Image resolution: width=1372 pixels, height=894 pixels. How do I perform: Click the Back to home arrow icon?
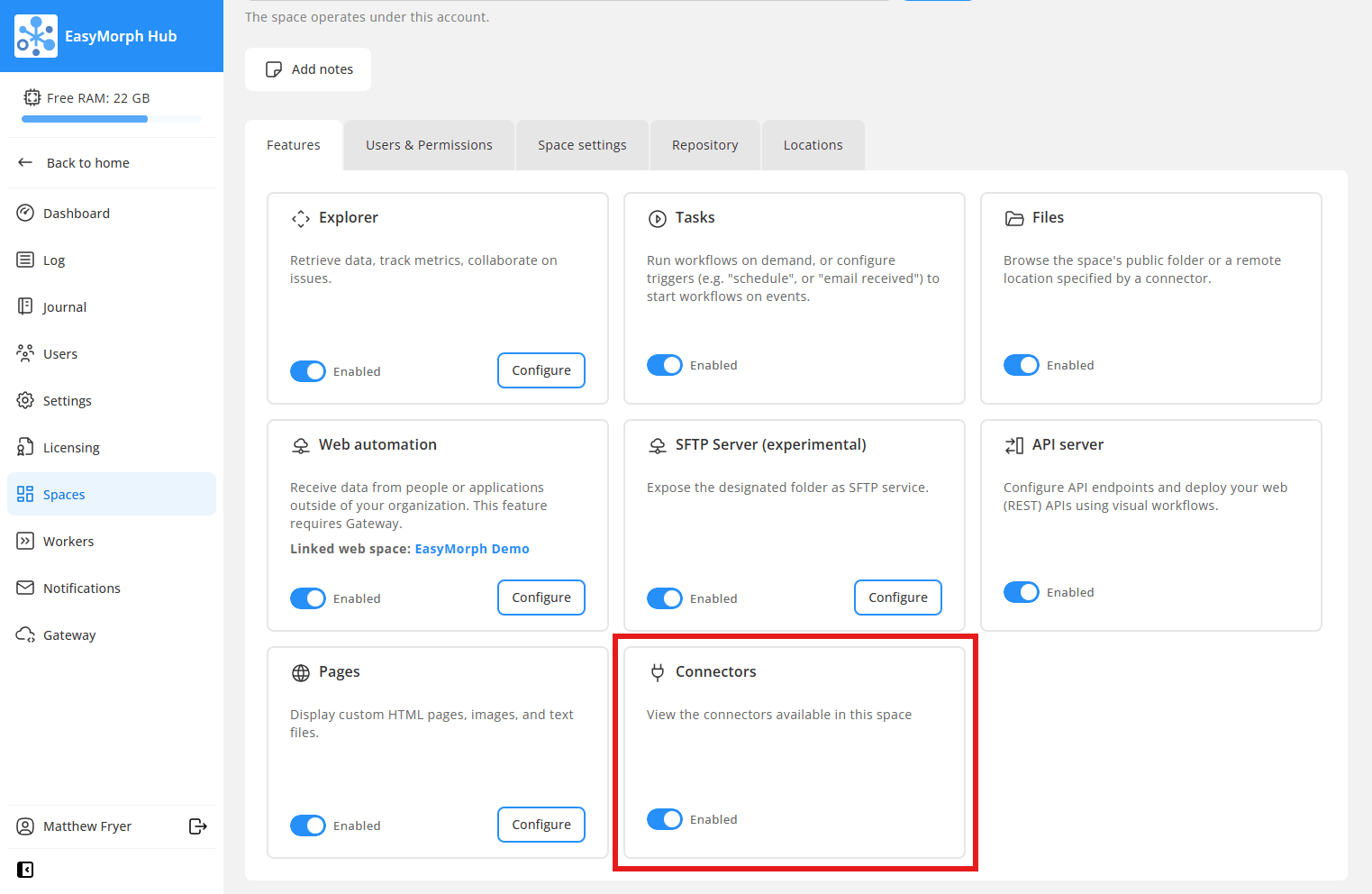pos(25,162)
